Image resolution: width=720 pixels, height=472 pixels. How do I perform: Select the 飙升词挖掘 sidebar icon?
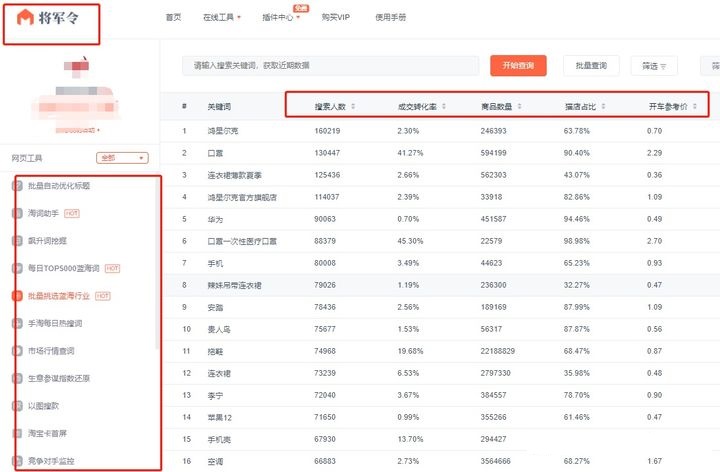[x=18, y=241]
